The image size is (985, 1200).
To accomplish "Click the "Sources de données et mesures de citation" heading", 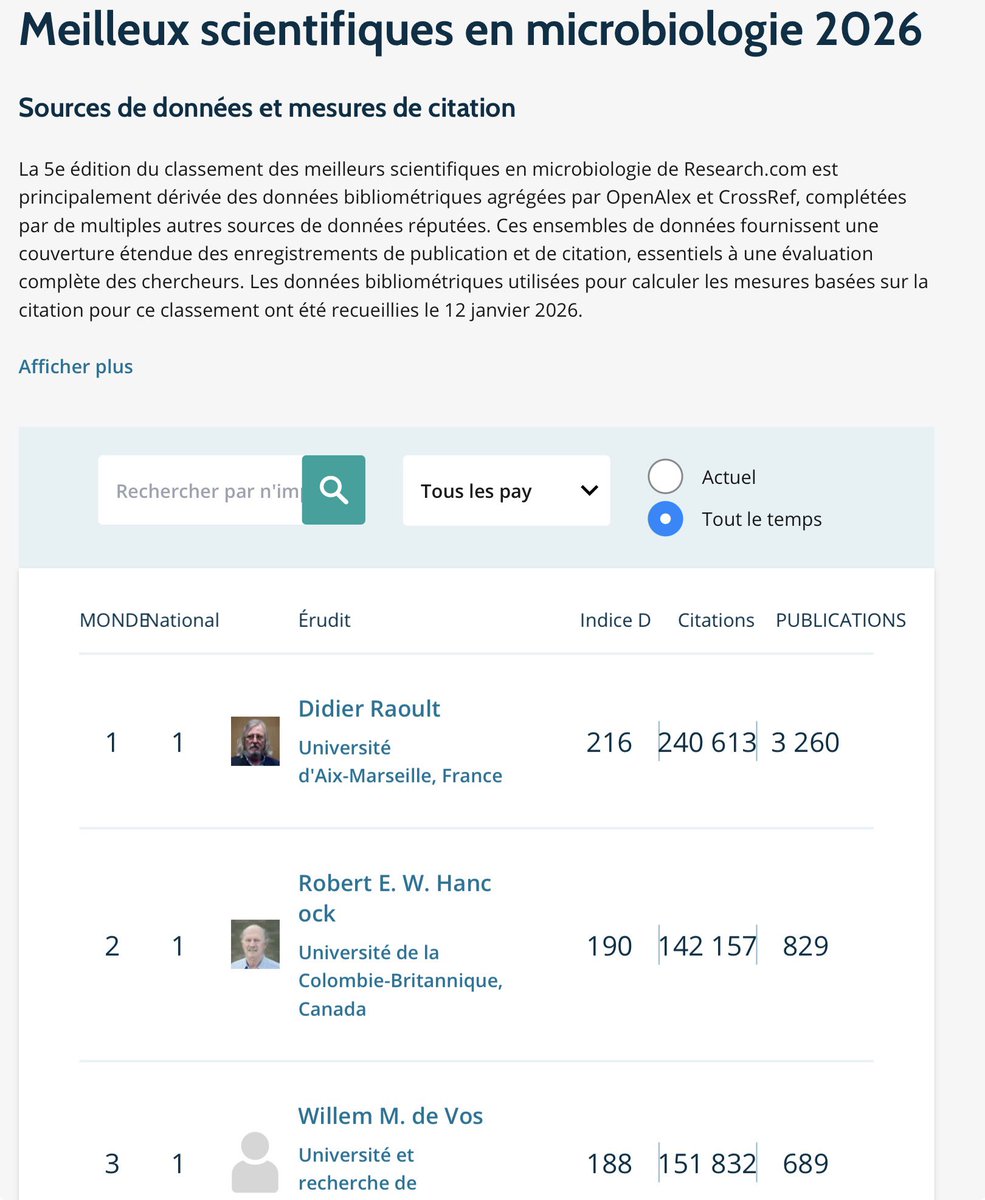I will (267, 108).
